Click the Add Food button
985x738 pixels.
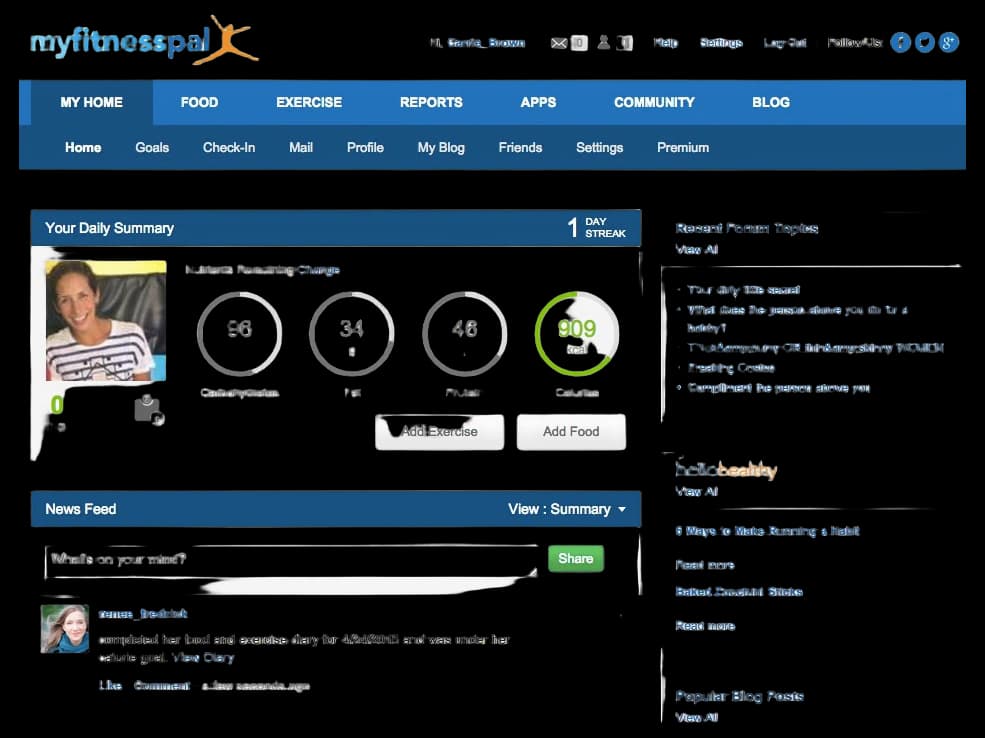click(x=571, y=431)
